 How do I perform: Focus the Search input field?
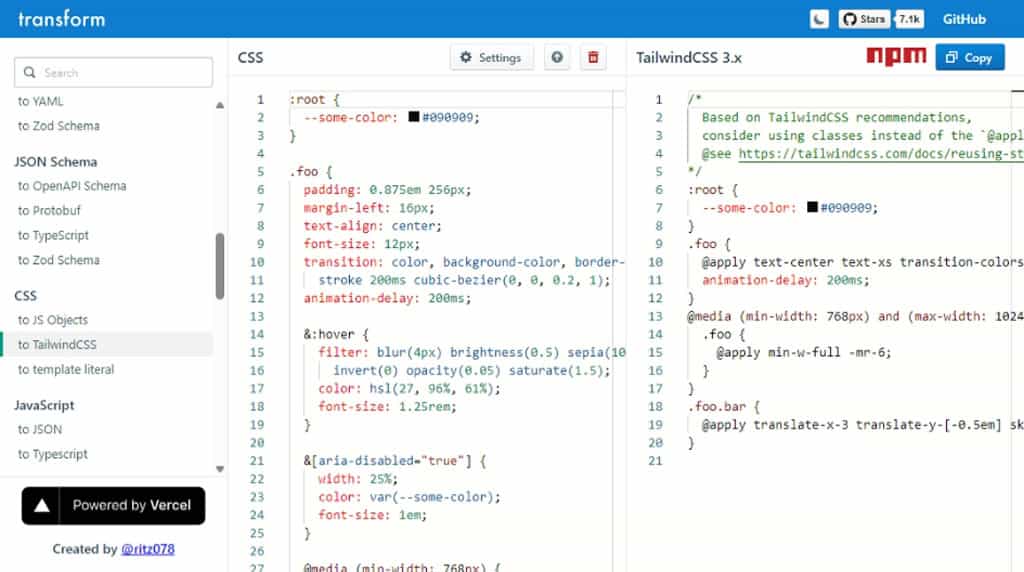point(114,72)
